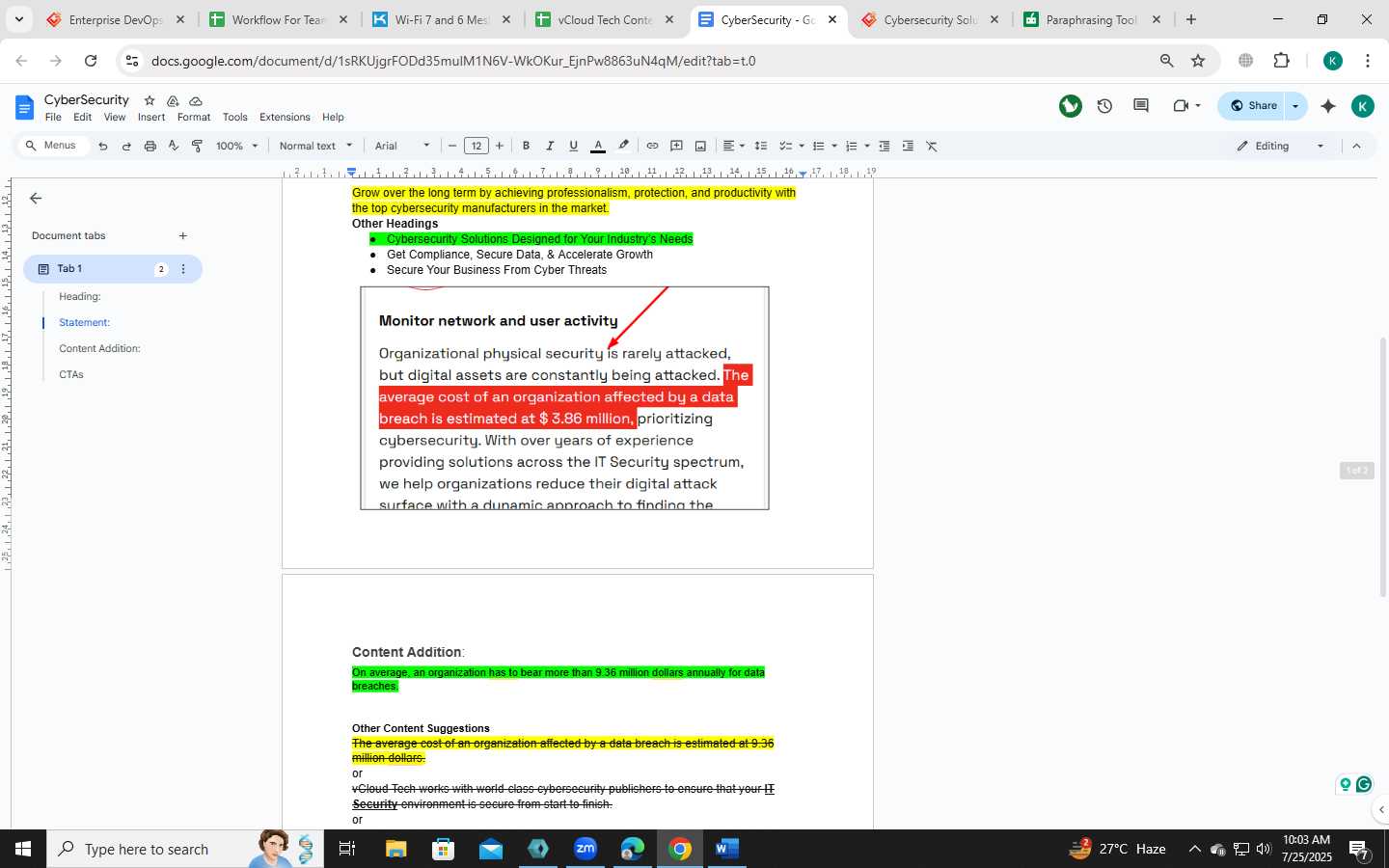Open the Insert menu

(151, 117)
